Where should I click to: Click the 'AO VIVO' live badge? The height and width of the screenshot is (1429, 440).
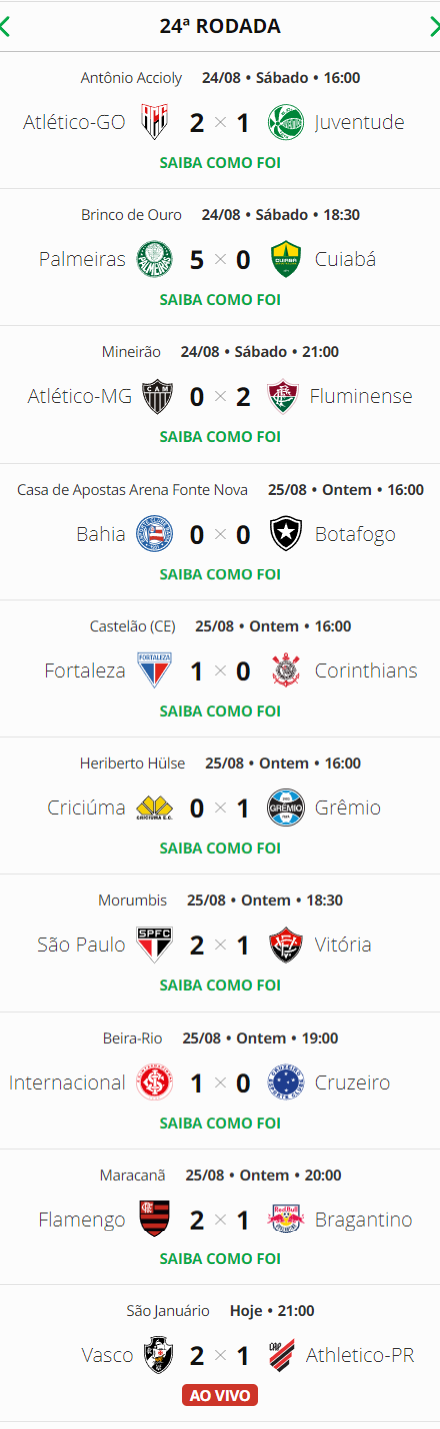[x=220, y=1395]
